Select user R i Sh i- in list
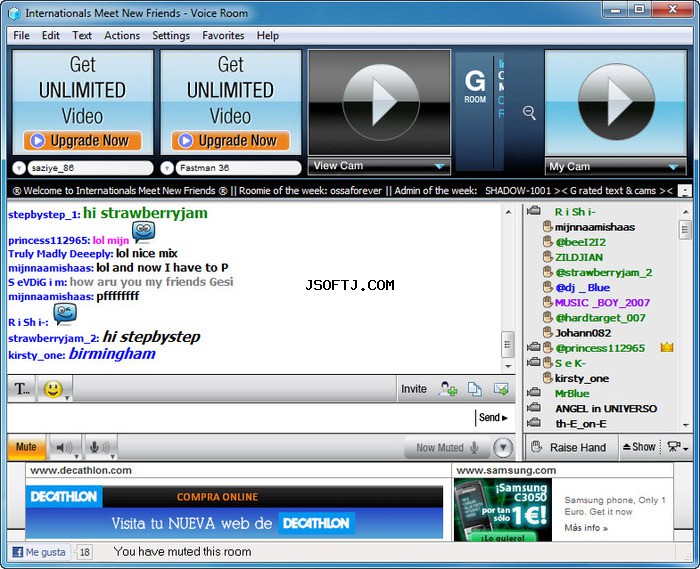This screenshot has width=700, height=569. (x=574, y=212)
